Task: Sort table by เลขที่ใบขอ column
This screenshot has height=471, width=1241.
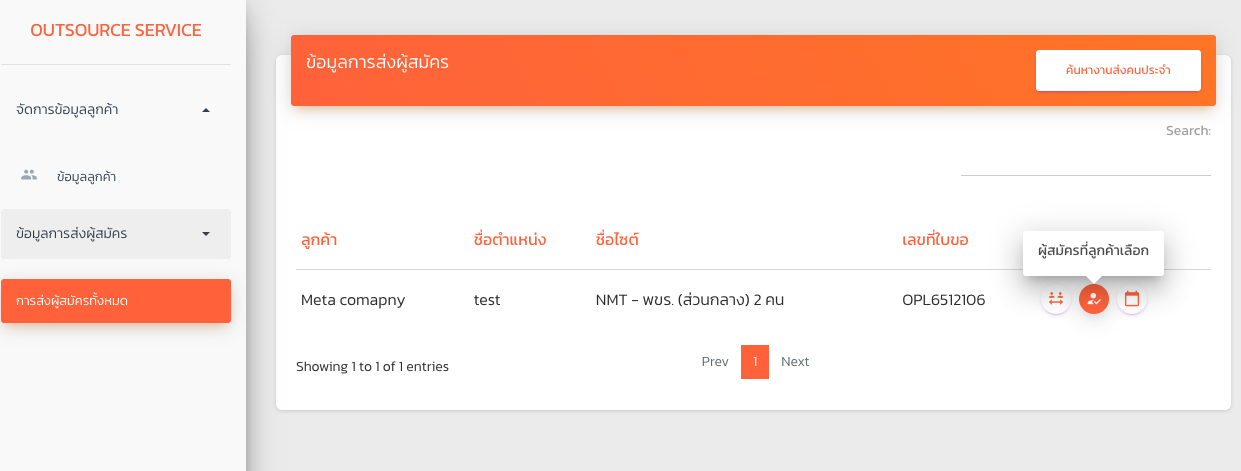Action: tap(935, 241)
